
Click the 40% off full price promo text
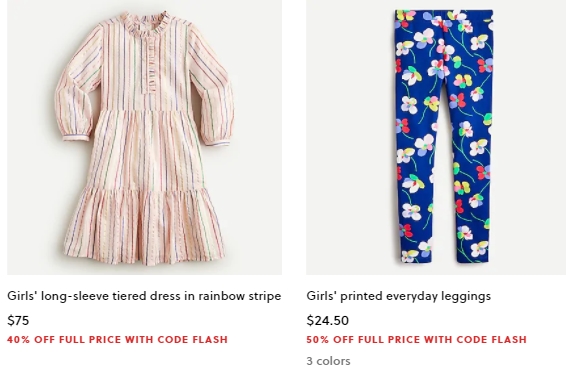pos(117,340)
